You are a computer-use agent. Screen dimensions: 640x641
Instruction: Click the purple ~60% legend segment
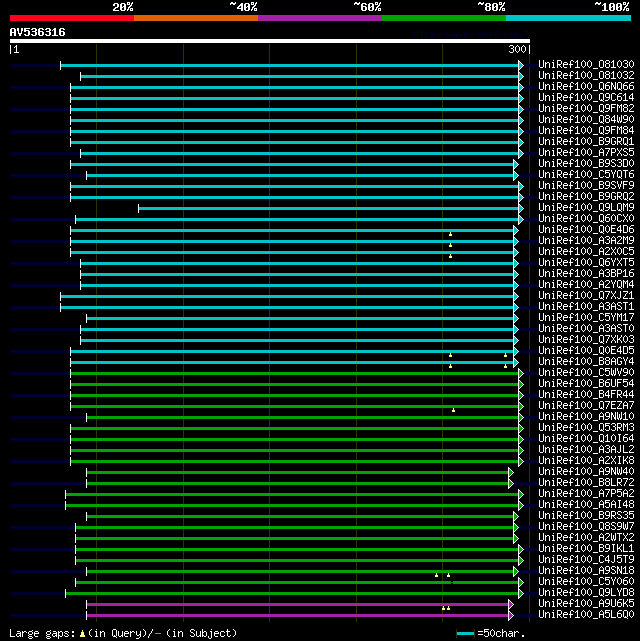tap(320, 18)
